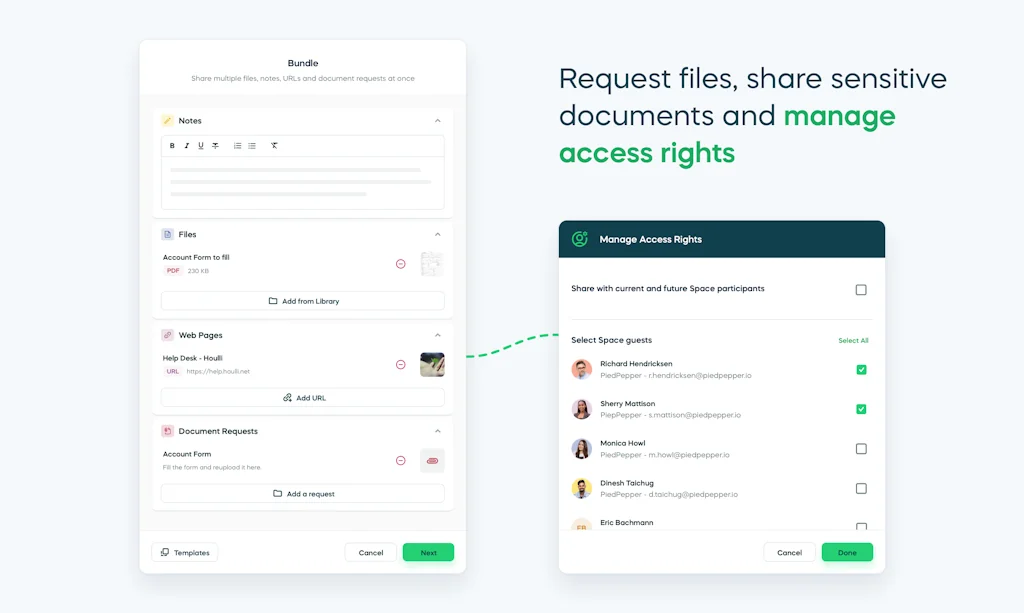This screenshot has width=1024, height=613.
Task: Insert numbered list in Notes editor
Action: [x=237, y=146]
